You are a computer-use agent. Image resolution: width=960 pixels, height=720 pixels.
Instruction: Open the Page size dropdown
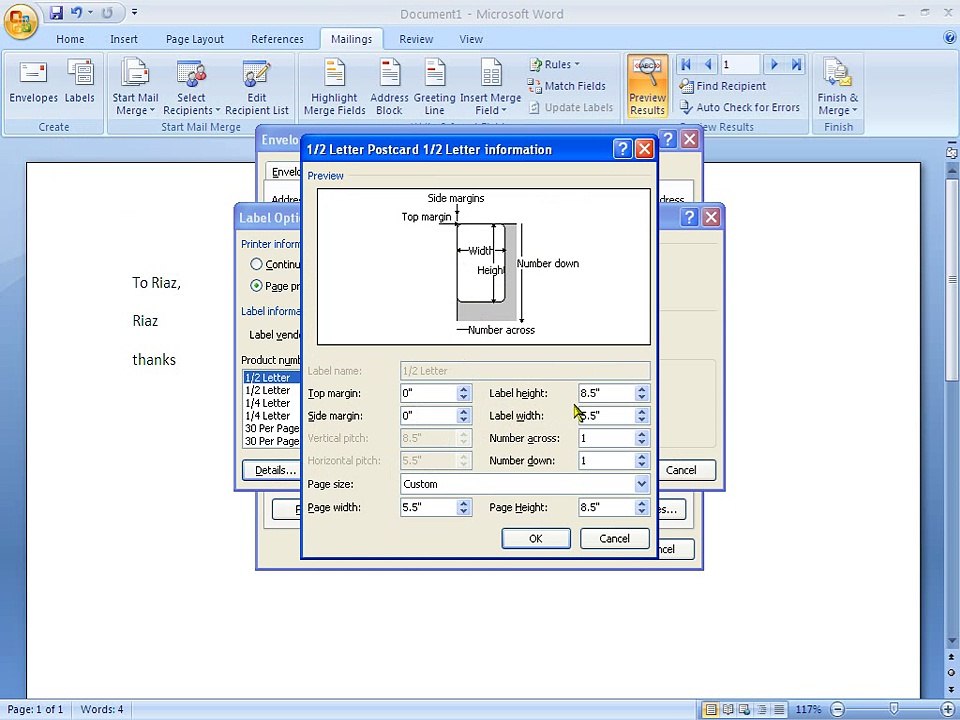pos(641,484)
